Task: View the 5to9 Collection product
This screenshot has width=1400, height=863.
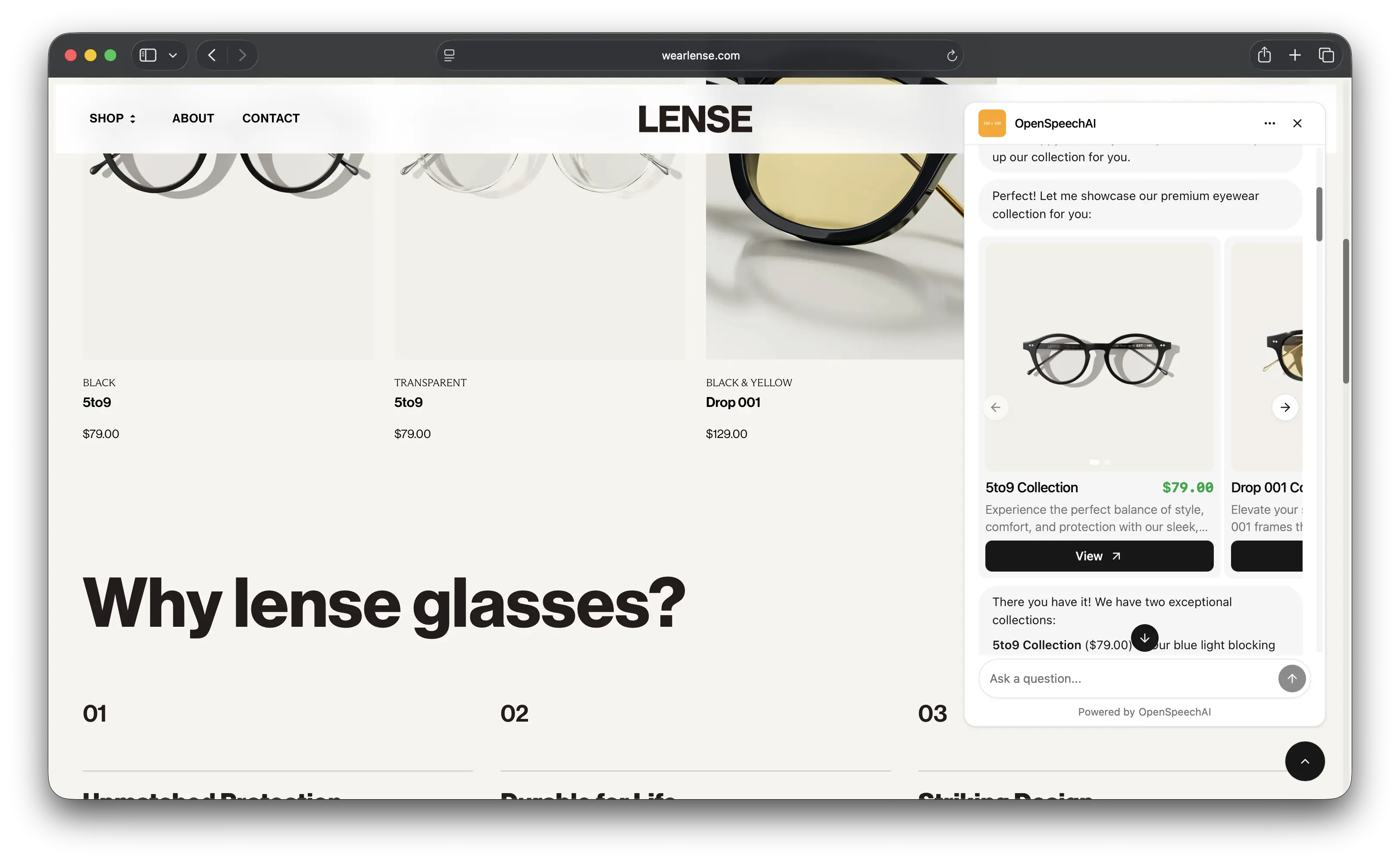Action: pyautogui.click(x=1099, y=556)
